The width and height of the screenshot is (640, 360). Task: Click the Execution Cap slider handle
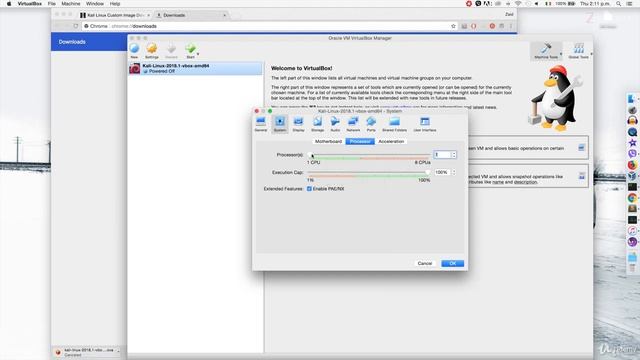(x=427, y=172)
